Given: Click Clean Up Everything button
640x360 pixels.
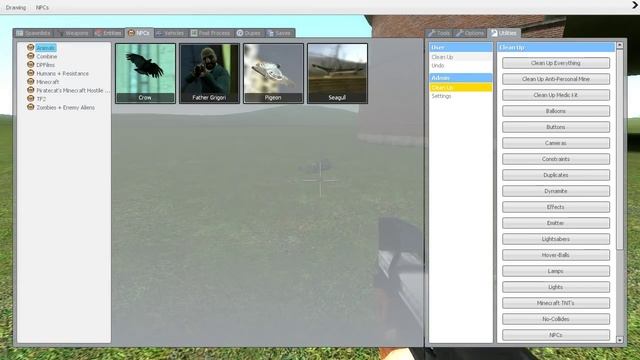Looking at the screenshot, I should [556, 63].
